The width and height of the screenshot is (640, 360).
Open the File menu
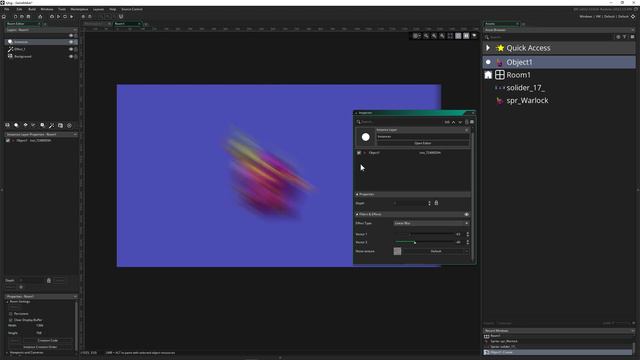click(x=7, y=9)
